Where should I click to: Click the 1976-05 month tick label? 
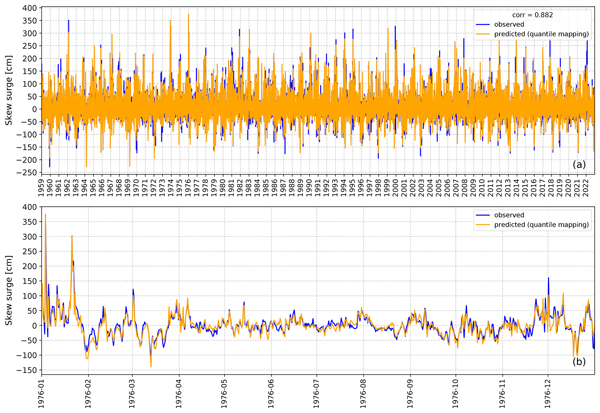tap(224, 393)
